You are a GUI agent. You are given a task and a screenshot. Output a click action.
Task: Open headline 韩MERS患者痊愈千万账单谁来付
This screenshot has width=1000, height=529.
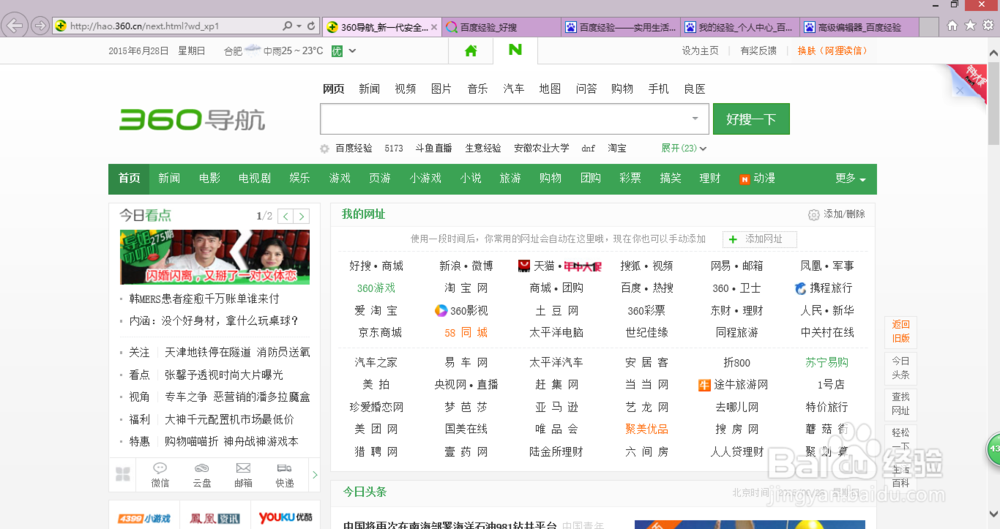(204, 299)
